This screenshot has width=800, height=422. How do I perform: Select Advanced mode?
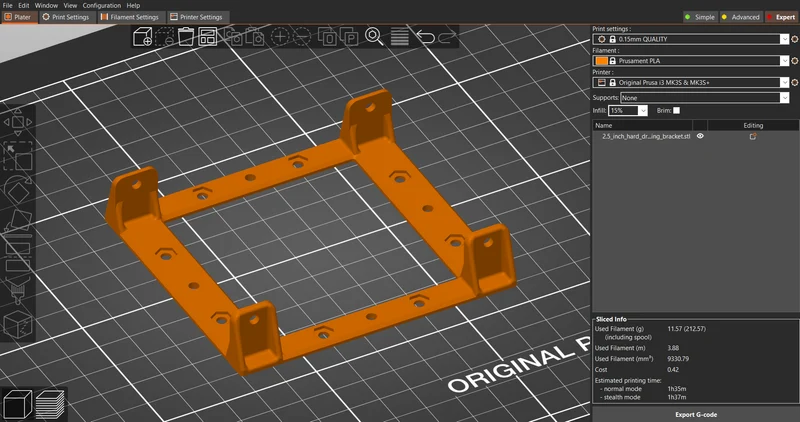pyautogui.click(x=741, y=17)
